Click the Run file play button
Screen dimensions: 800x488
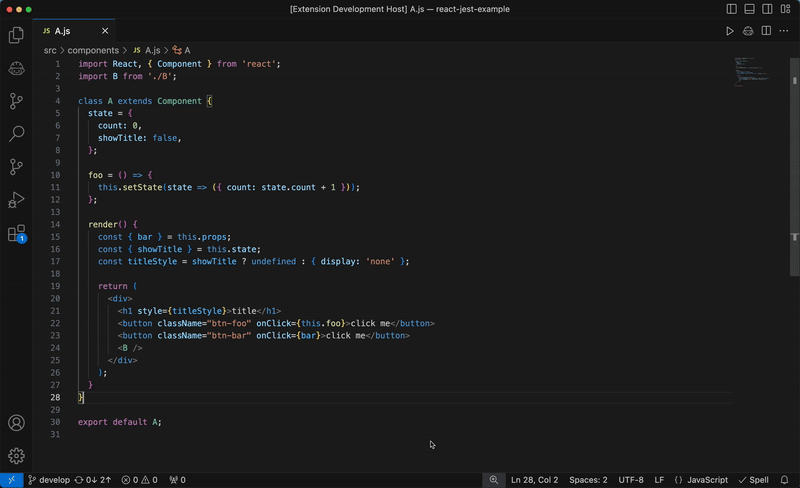730,31
